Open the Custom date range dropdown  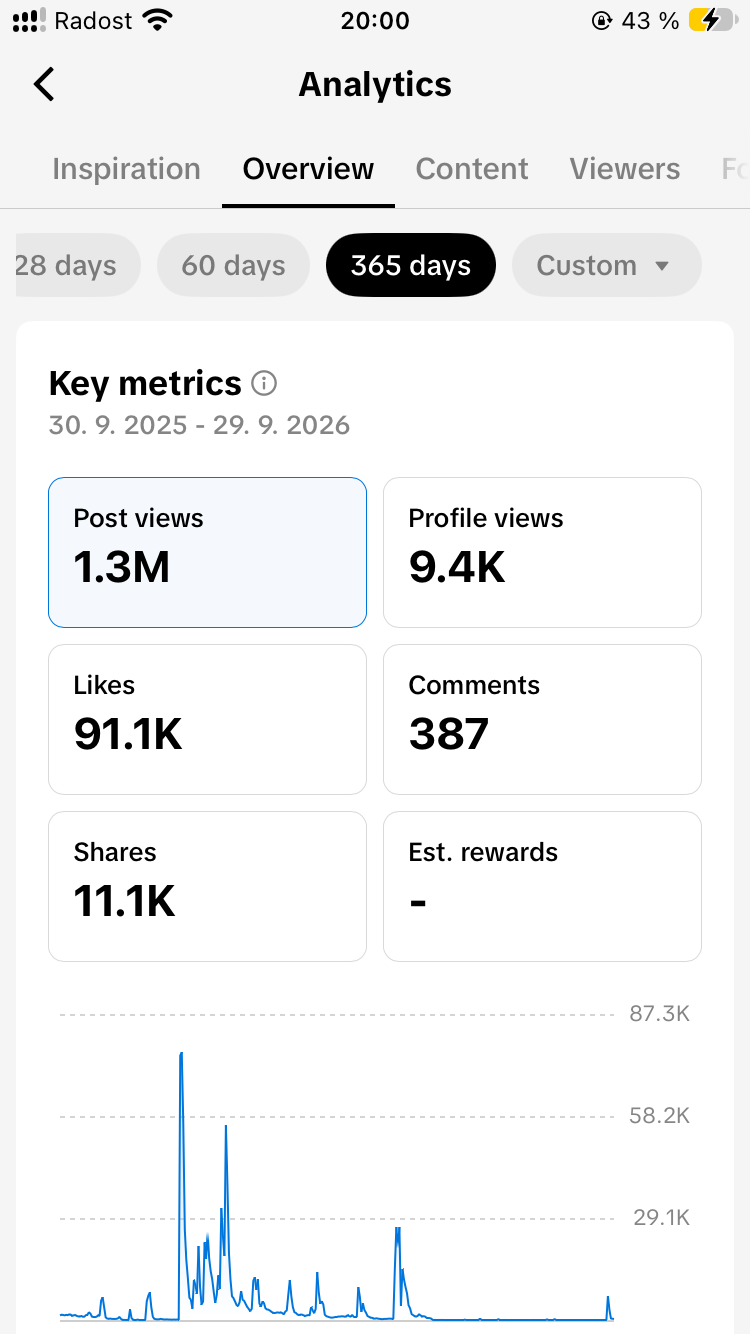pos(606,265)
